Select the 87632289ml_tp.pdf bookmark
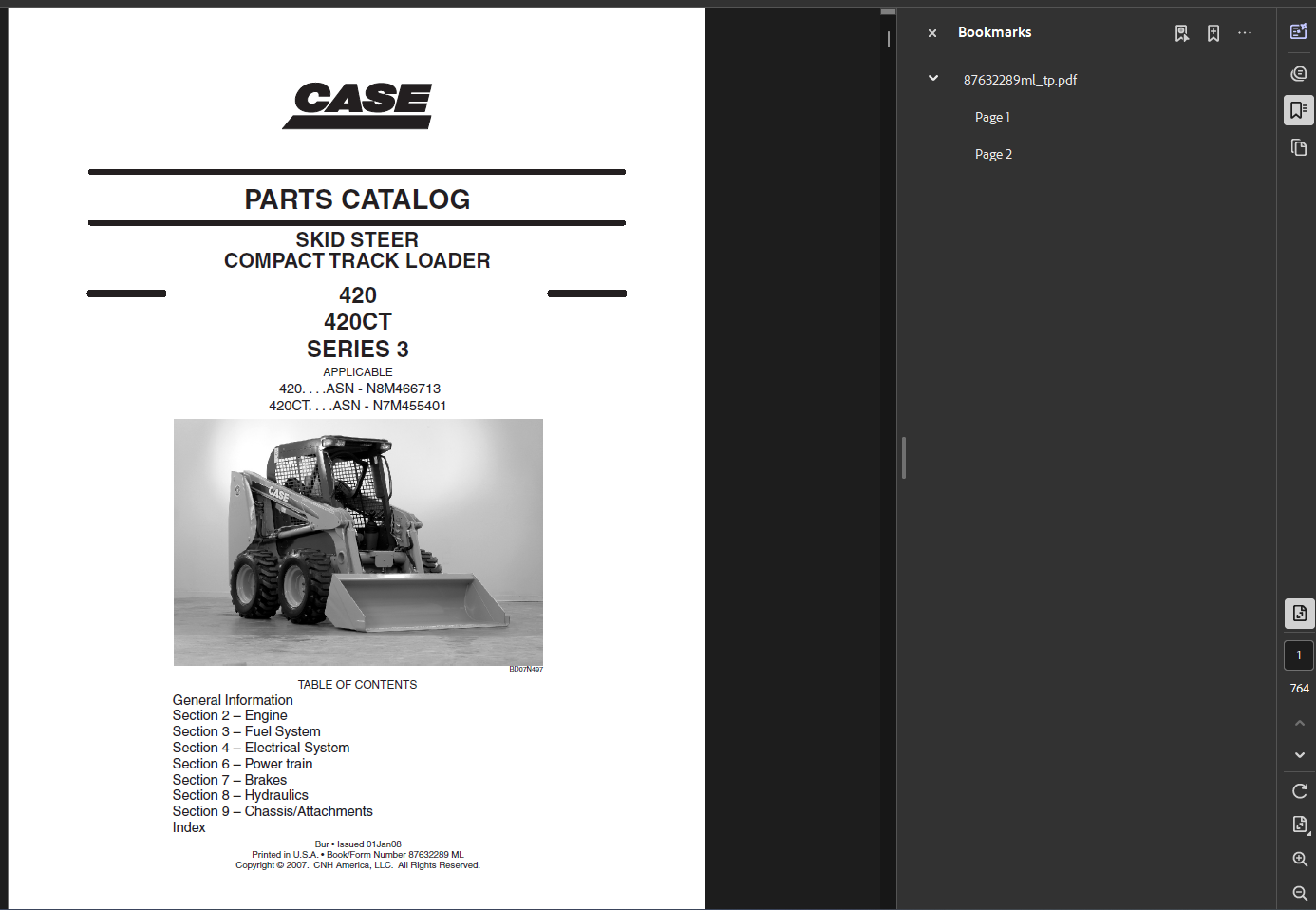Image resolution: width=1316 pixels, height=910 pixels. point(1020,80)
